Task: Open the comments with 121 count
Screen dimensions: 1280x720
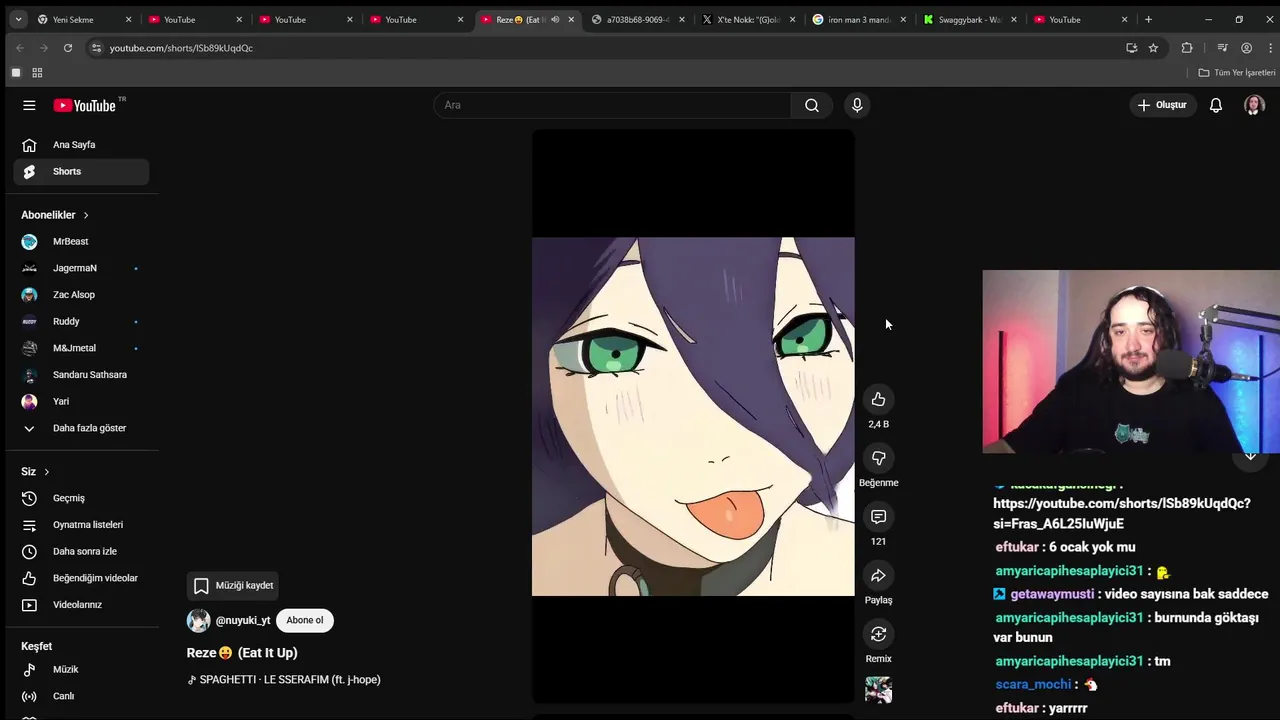Action: [x=878, y=517]
